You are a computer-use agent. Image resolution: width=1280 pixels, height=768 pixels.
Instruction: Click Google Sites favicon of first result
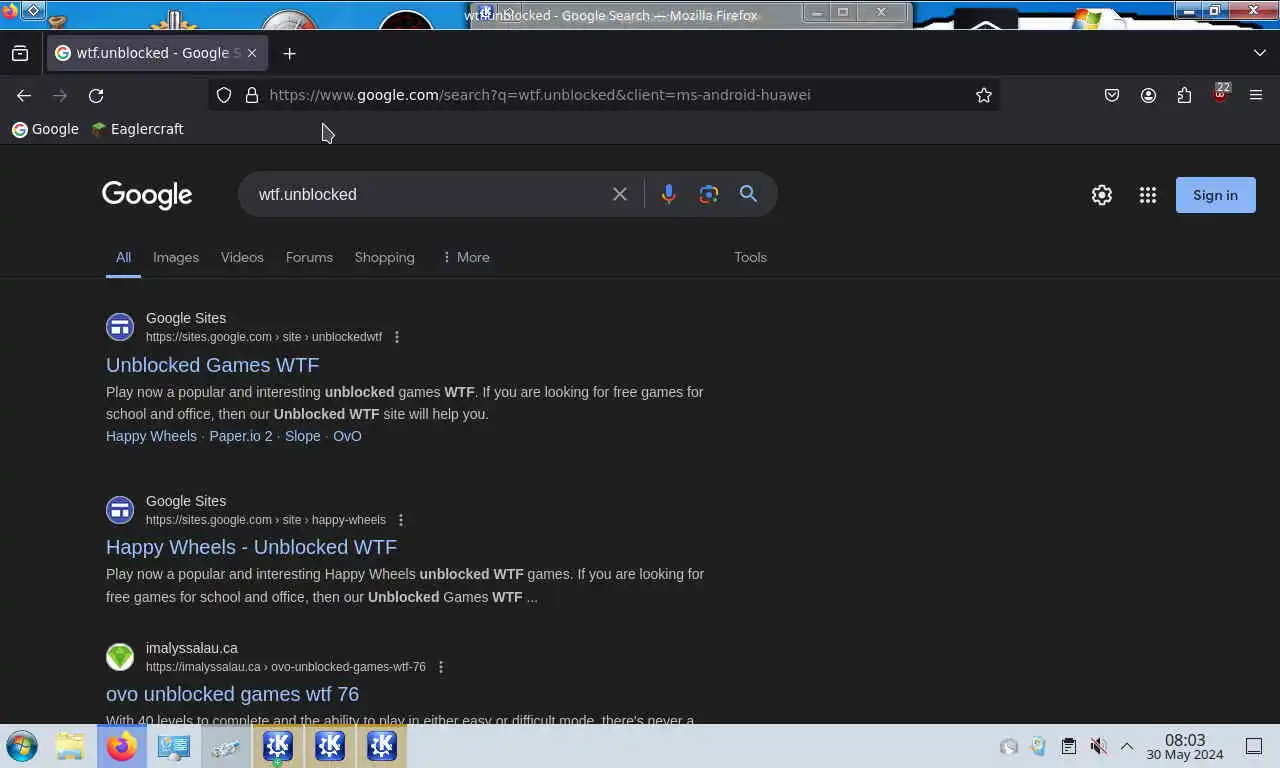(x=120, y=327)
